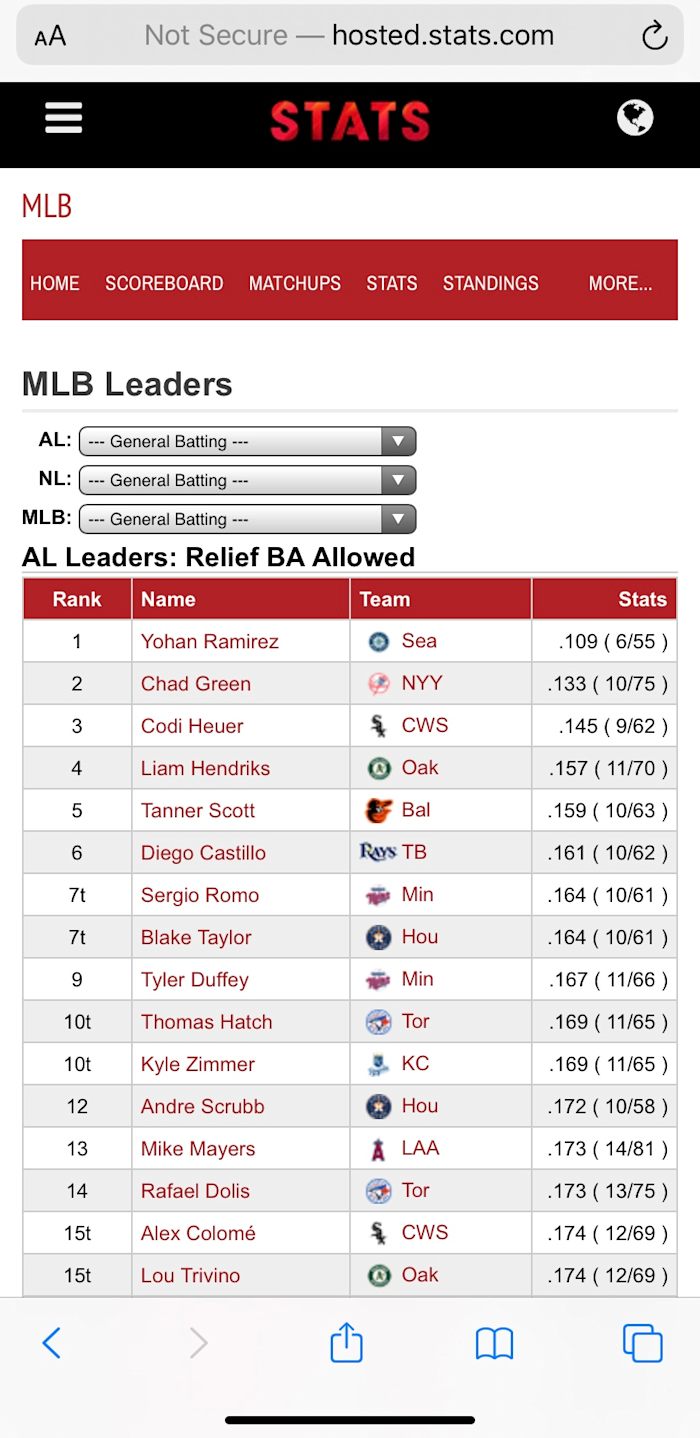This screenshot has width=700, height=1438.
Task: Tap the Safari share icon
Action: click(x=346, y=1342)
